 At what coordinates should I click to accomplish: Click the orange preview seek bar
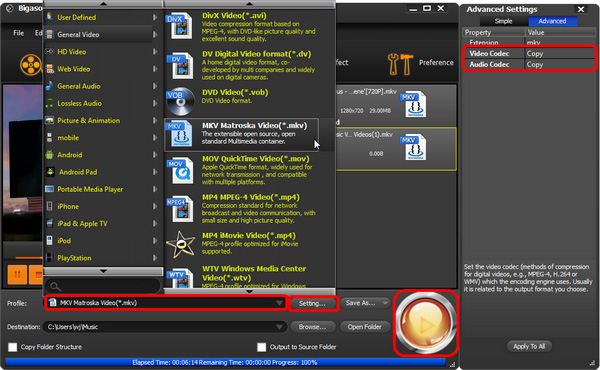pyautogui.click(x=29, y=258)
